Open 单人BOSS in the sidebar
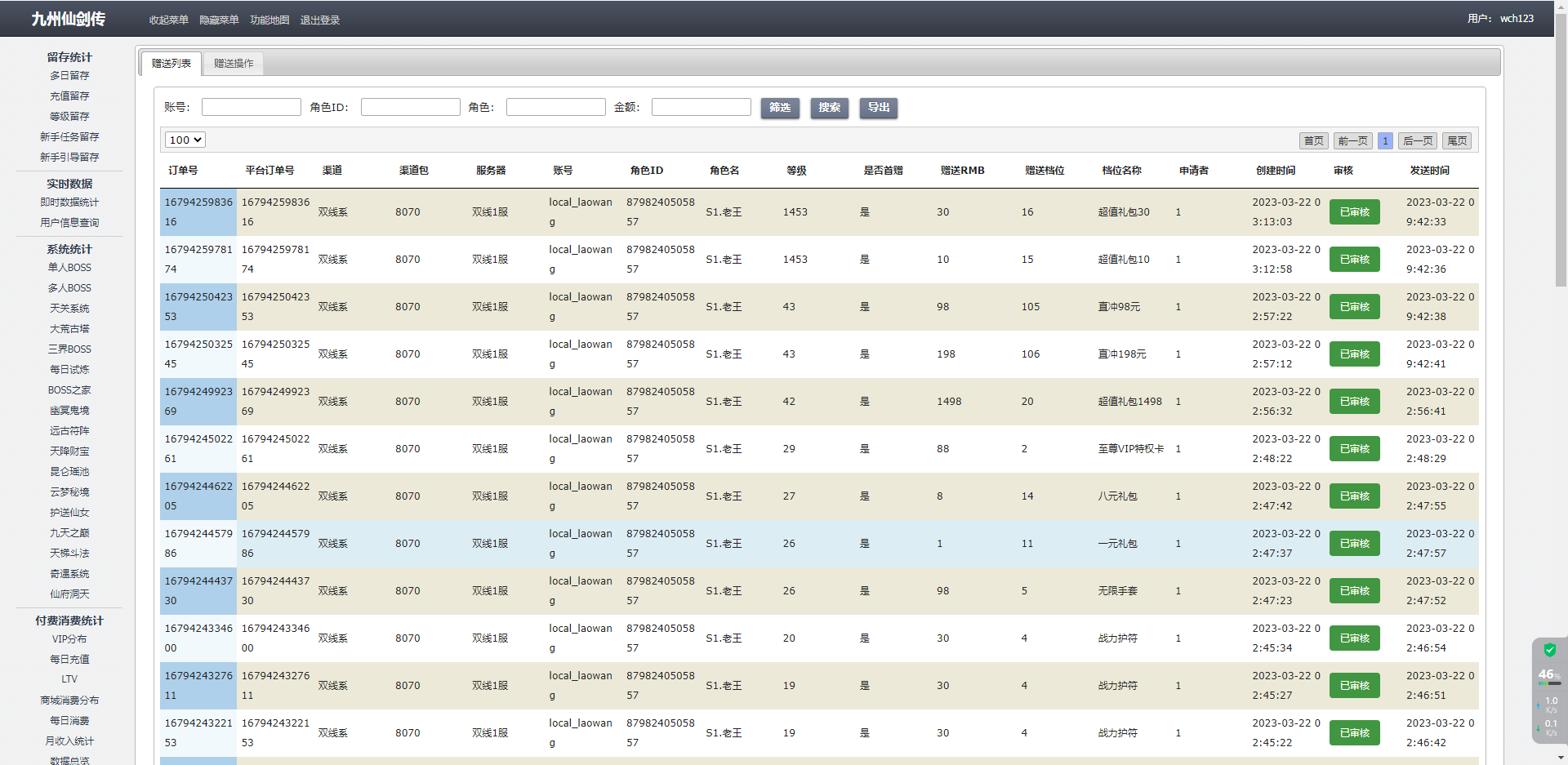Screen dimensions: 1568x765 coord(69,268)
